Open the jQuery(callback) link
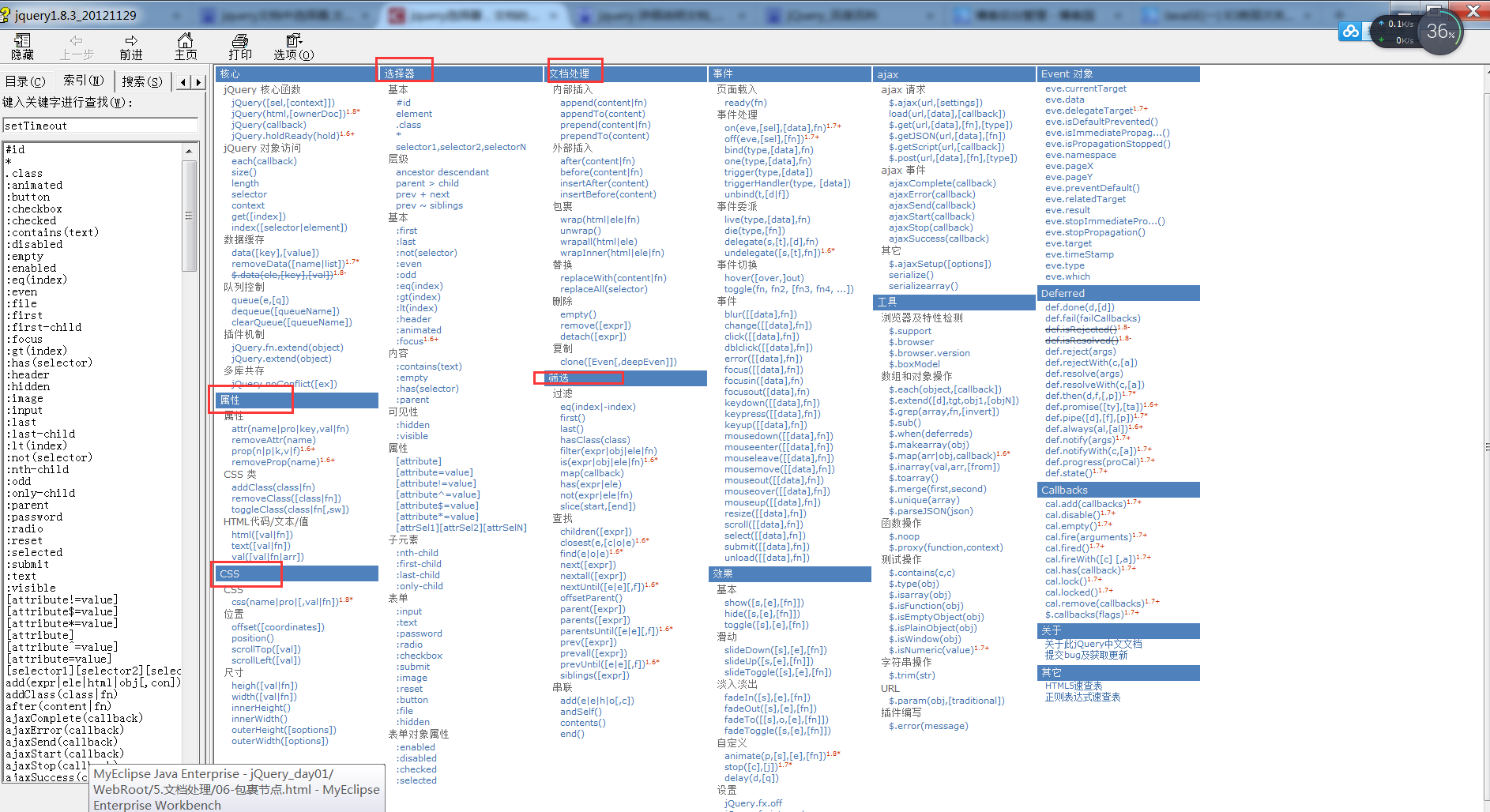This screenshot has height=812, width=1490. point(269,125)
